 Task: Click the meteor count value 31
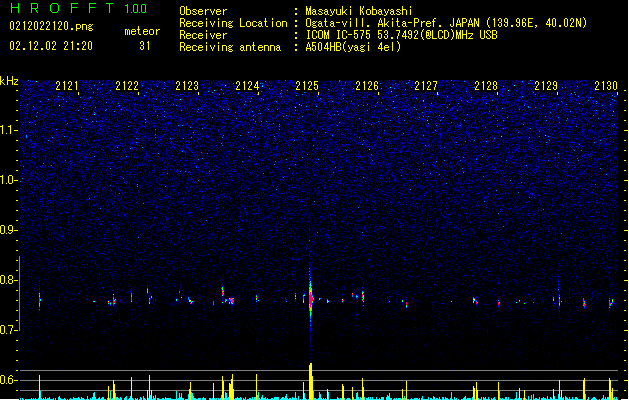point(145,46)
